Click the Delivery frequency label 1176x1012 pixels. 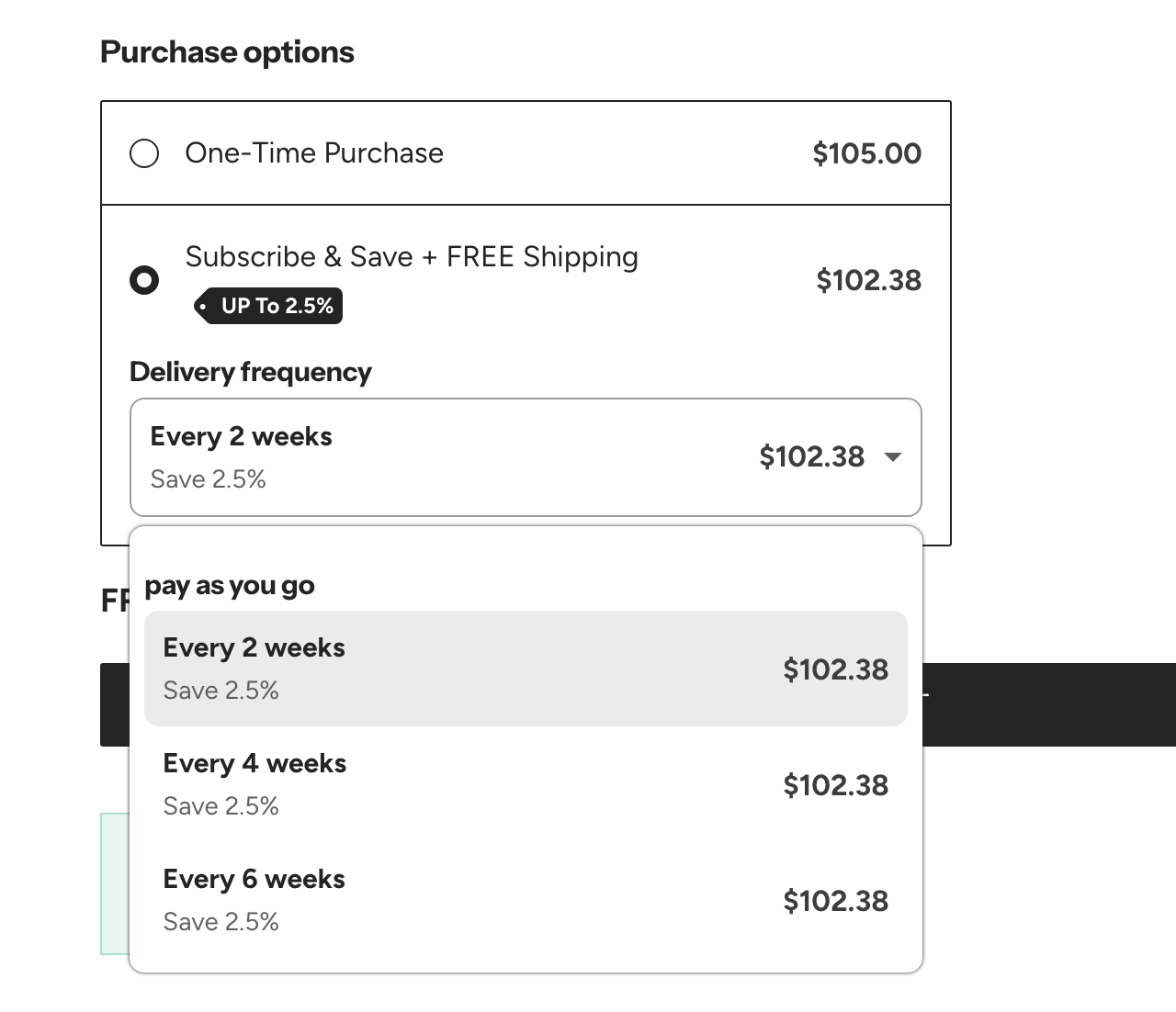[250, 372]
